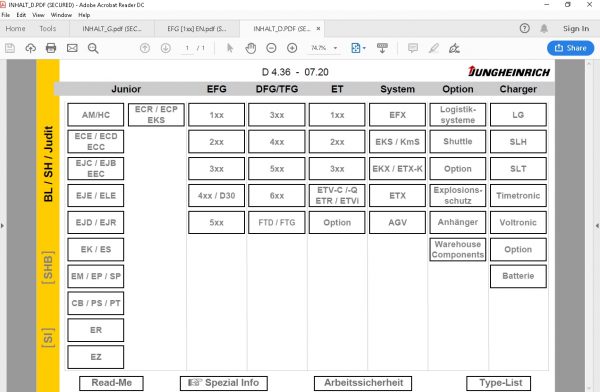
Task: Open the CB / PS / PT box
Action: (96, 303)
